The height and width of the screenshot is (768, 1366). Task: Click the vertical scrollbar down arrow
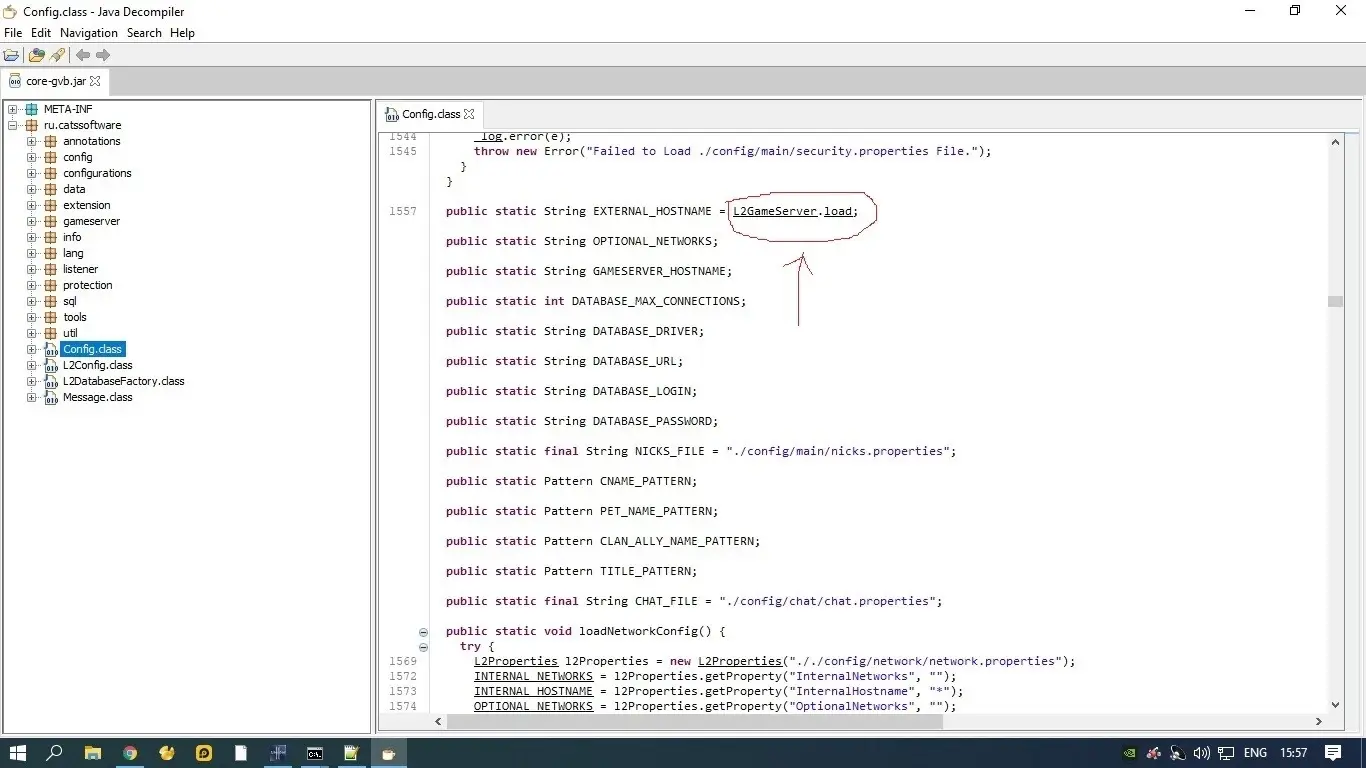pyautogui.click(x=1335, y=704)
